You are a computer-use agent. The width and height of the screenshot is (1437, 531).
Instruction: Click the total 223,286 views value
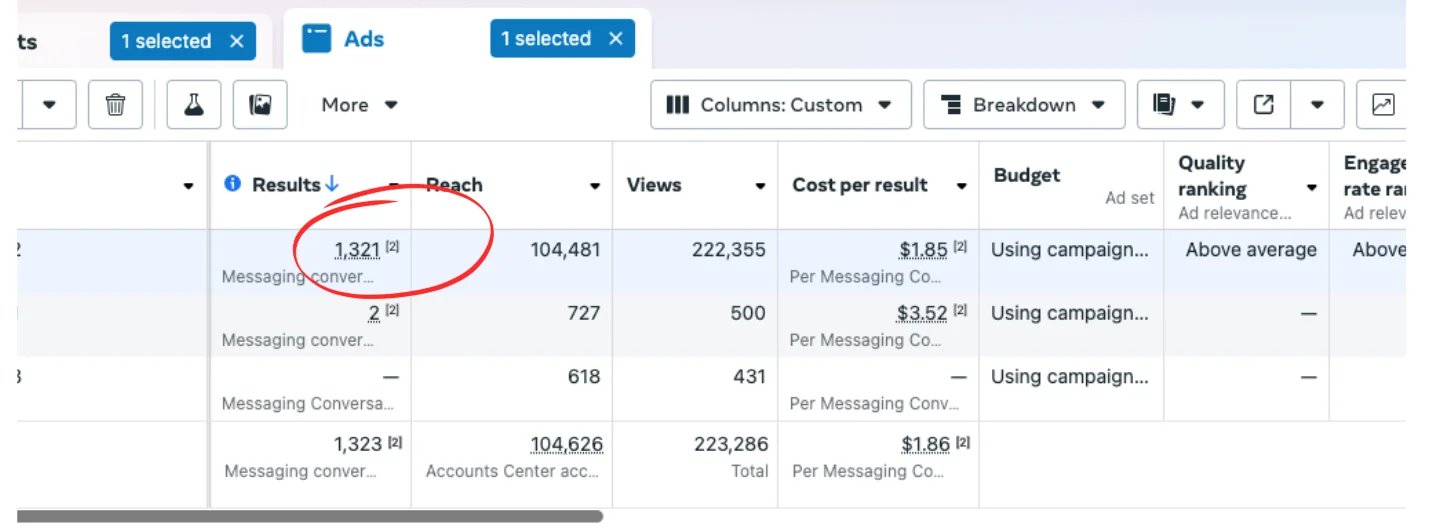pos(730,444)
